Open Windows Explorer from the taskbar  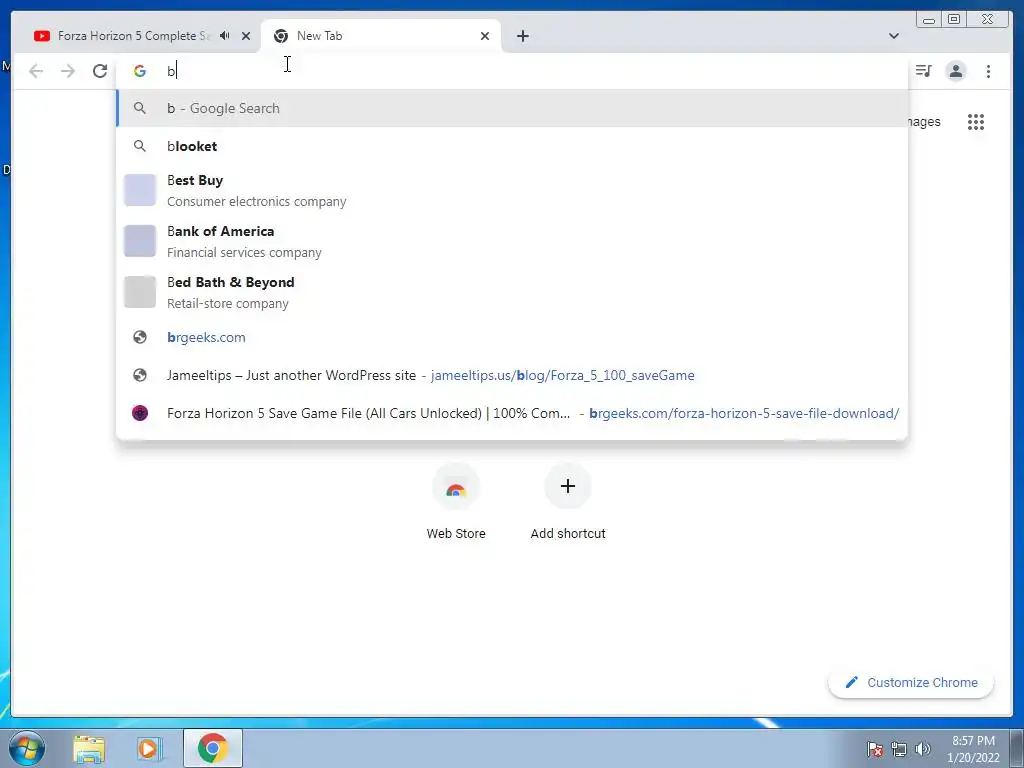coord(89,748)
